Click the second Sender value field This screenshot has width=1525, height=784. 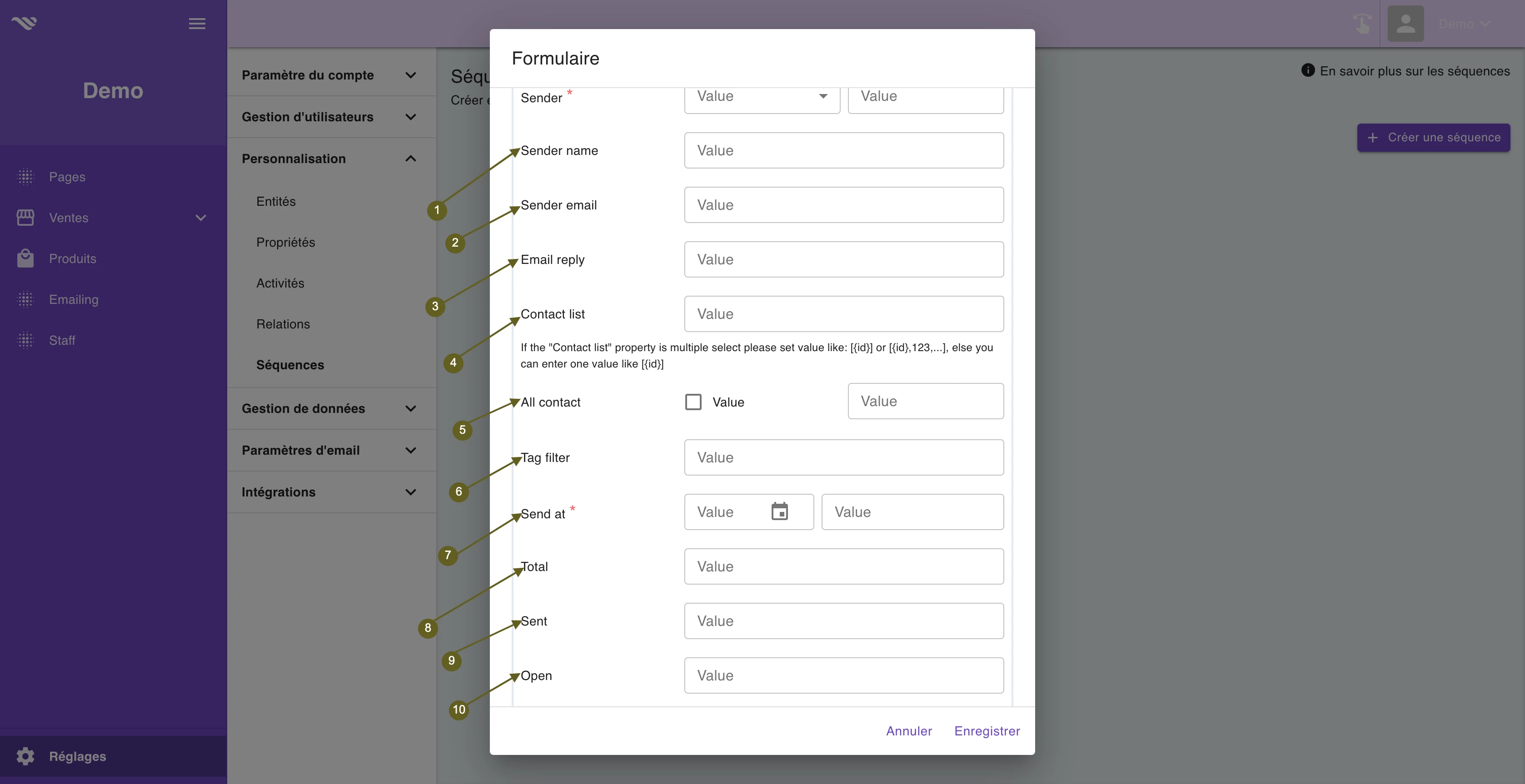coord(925,96)
